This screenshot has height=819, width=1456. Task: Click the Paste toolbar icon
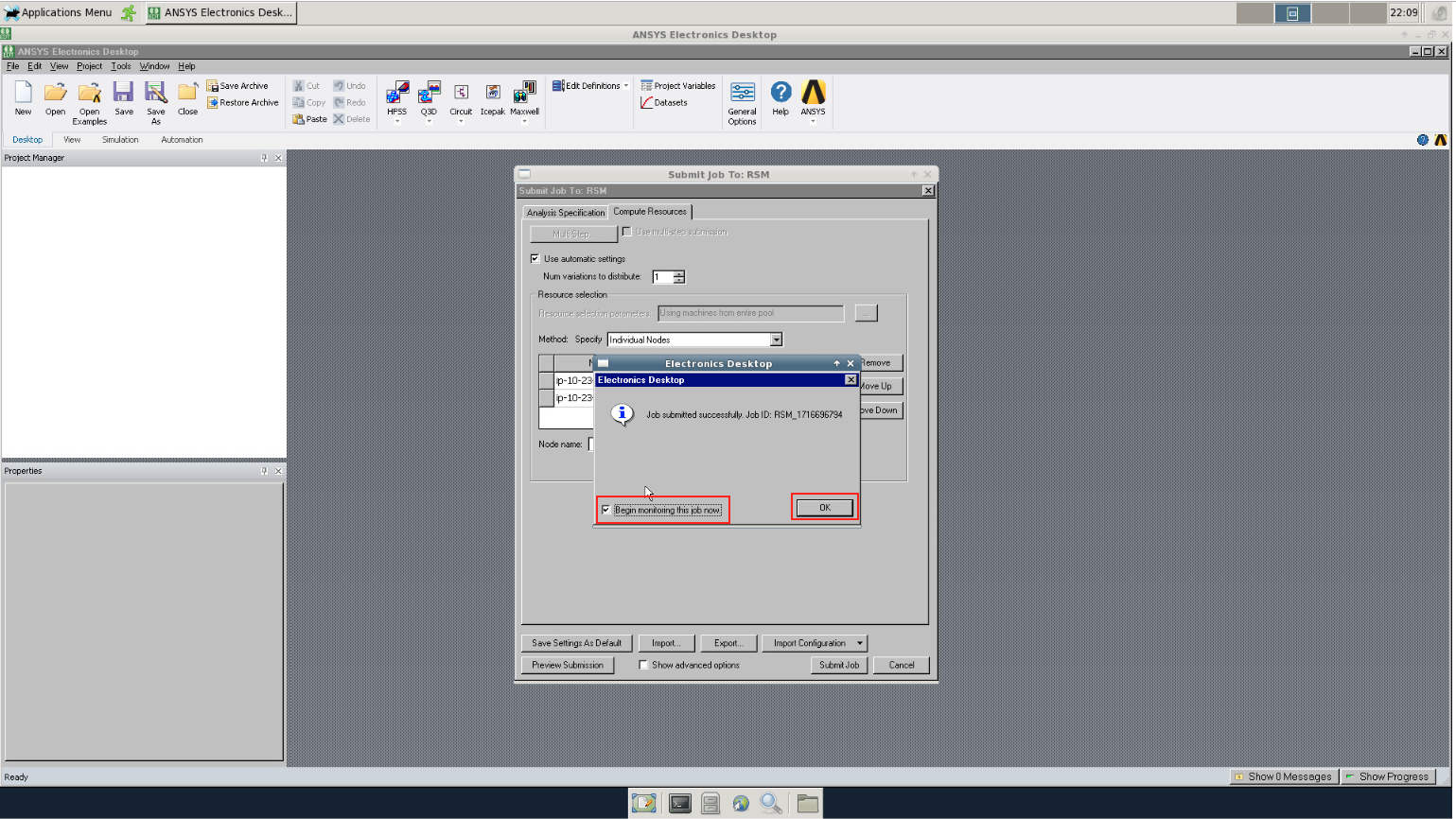[309, 119]
